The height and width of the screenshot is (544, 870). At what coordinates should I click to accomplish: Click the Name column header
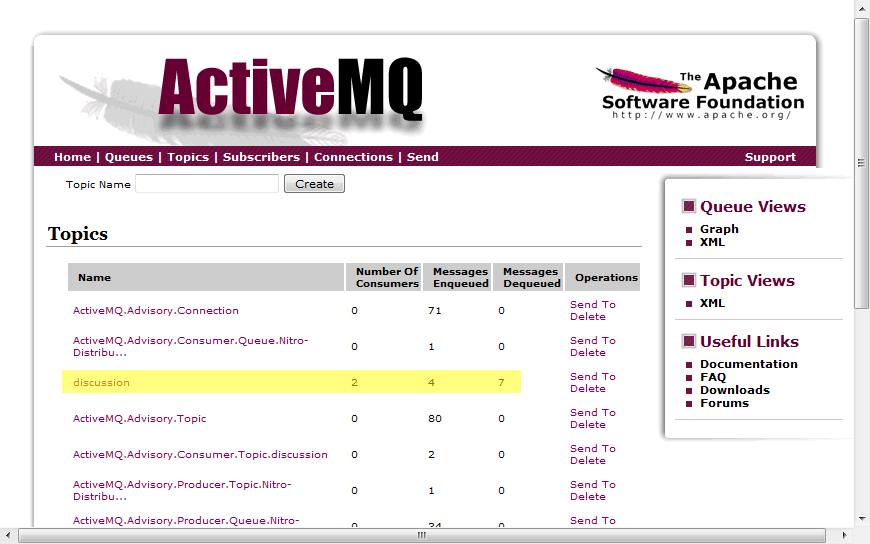pos(206,277)
